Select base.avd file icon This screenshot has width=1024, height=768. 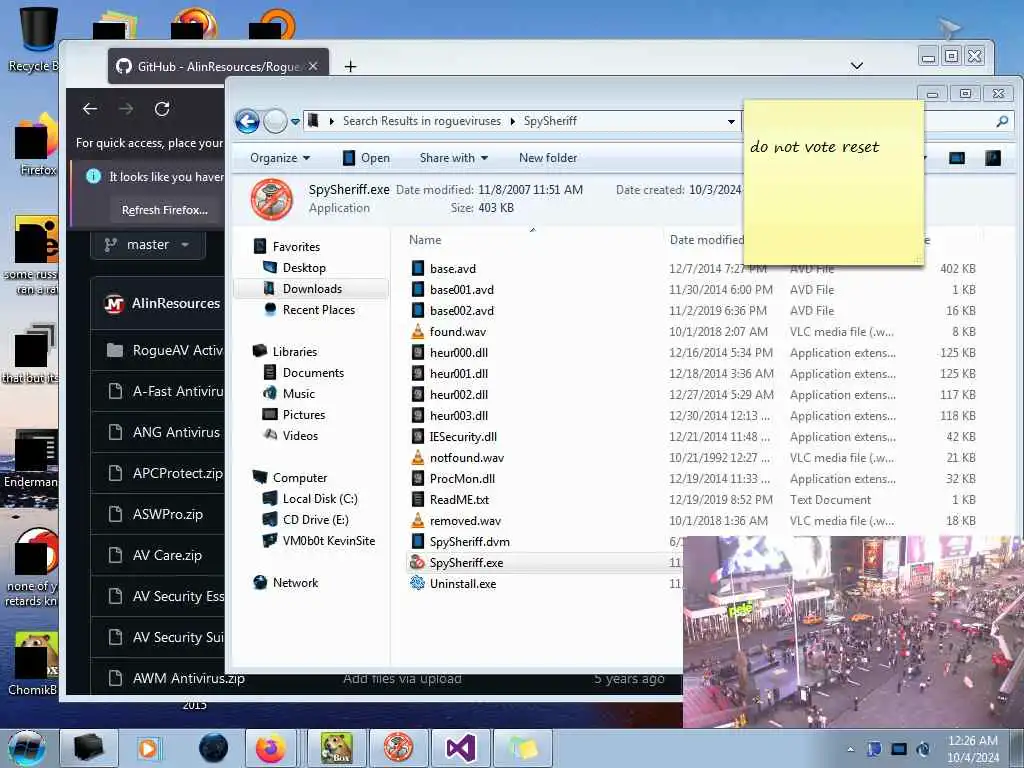418,268
